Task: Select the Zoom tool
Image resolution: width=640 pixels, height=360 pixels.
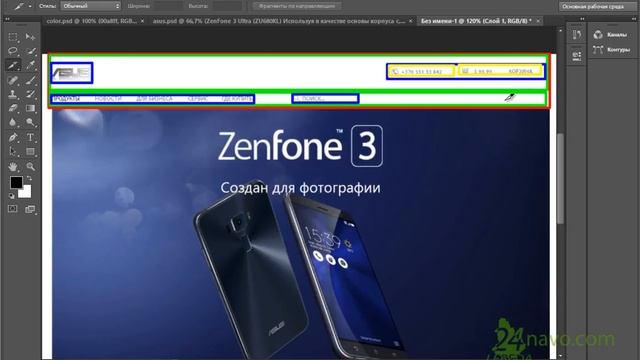Action: tap(30, 167)
